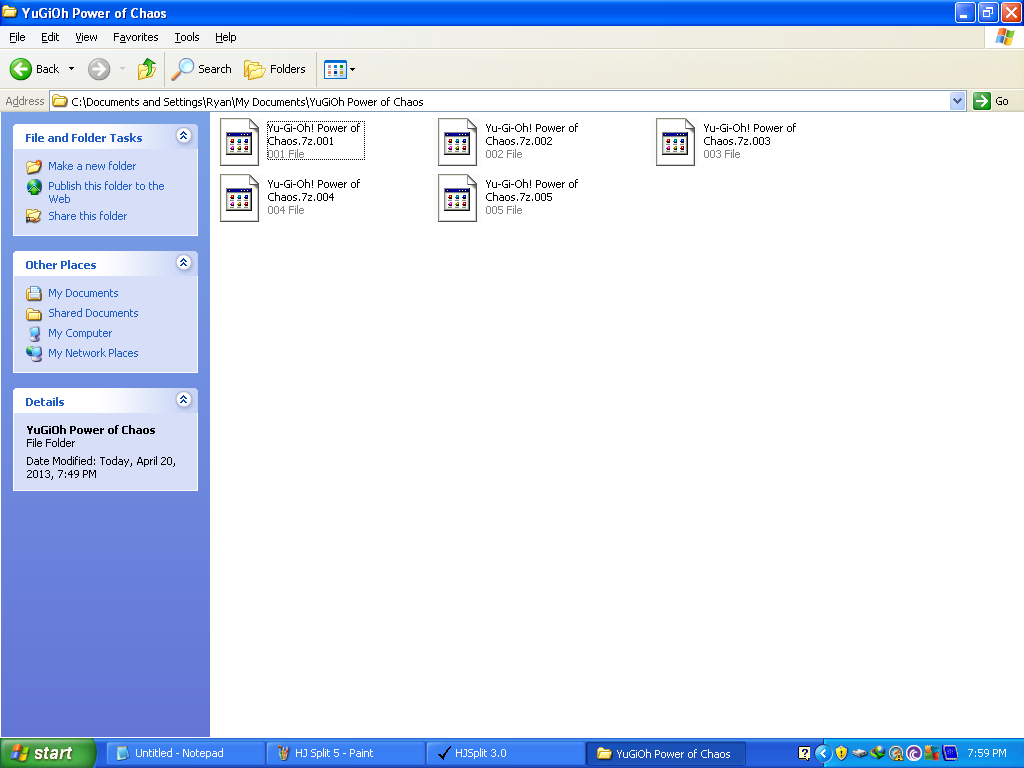1024x768 pixels.
Task: Click the Windows flag logo throbber
Action: [x=1004, y=37]
